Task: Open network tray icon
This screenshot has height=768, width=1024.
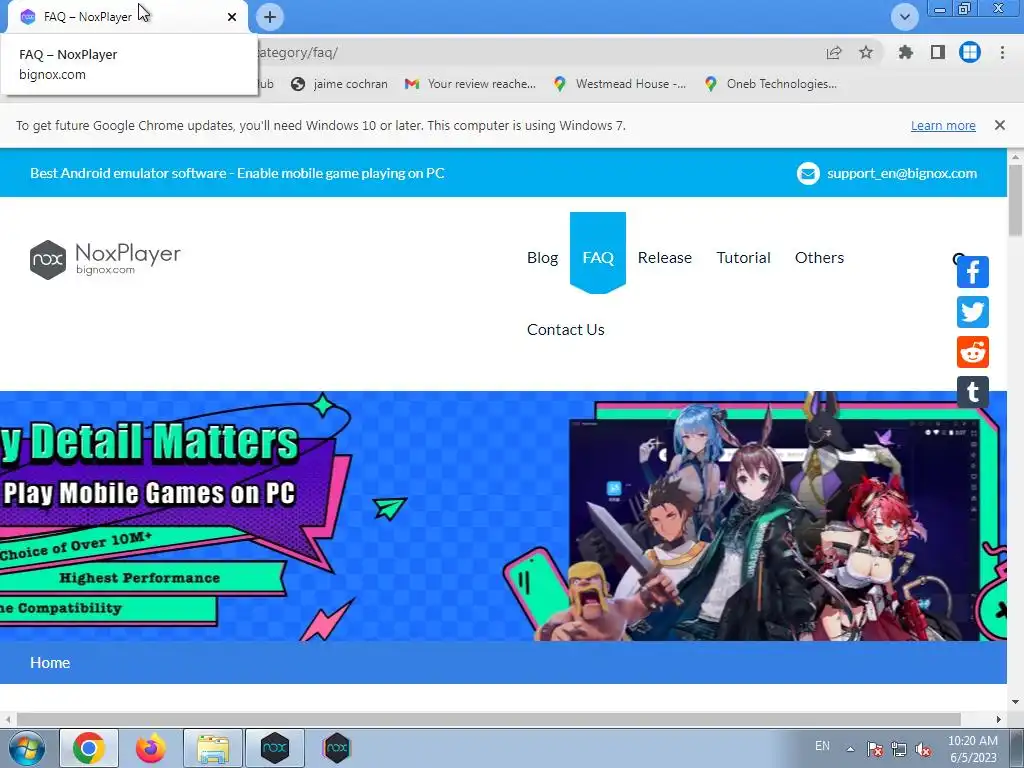Action: (x=899, y=750)
